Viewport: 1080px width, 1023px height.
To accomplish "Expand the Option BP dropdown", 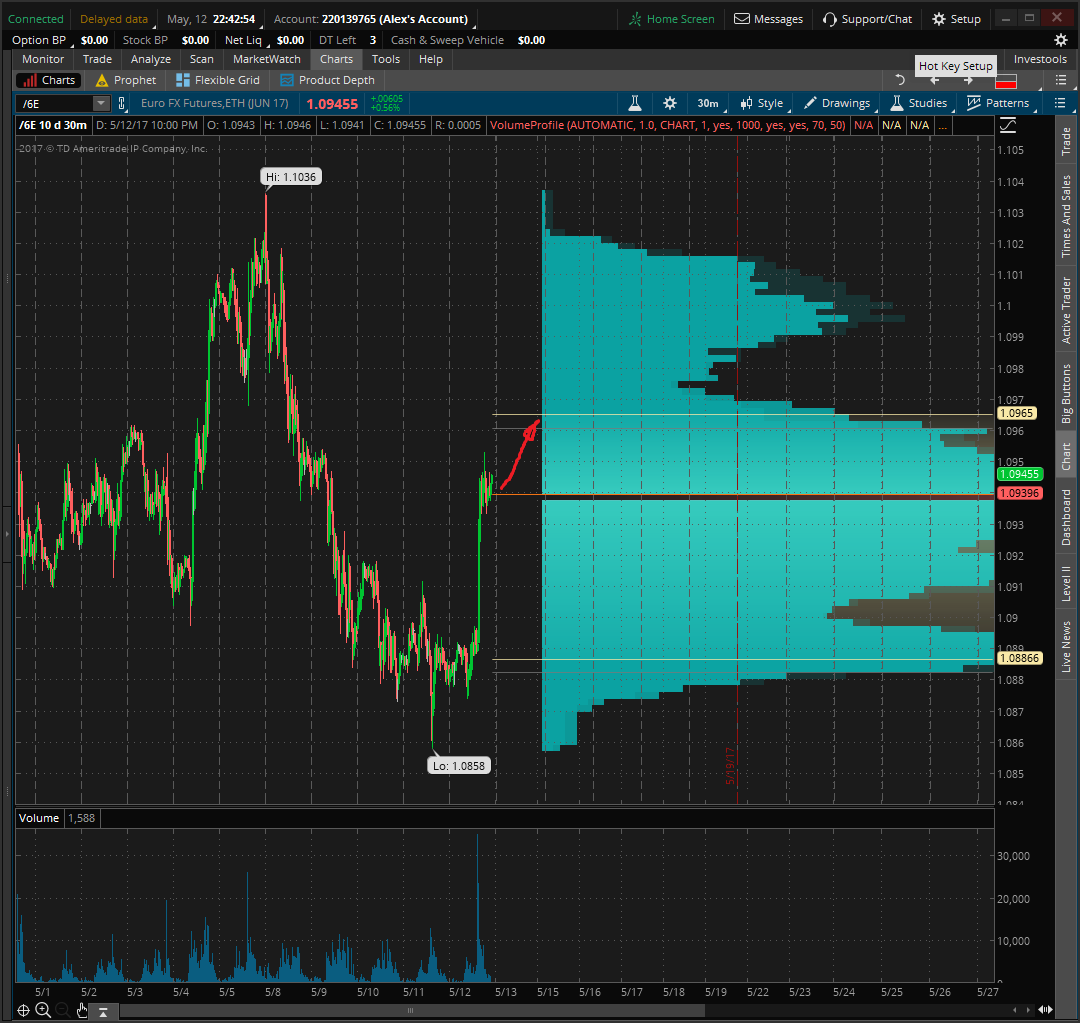I will pos(41,40).
